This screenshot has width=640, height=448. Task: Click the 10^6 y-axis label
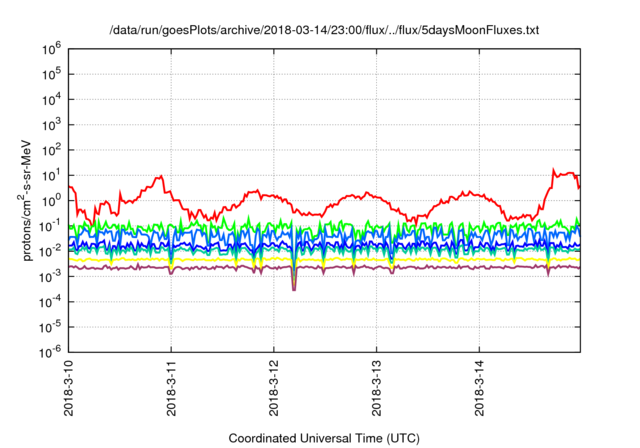[51, 50]
